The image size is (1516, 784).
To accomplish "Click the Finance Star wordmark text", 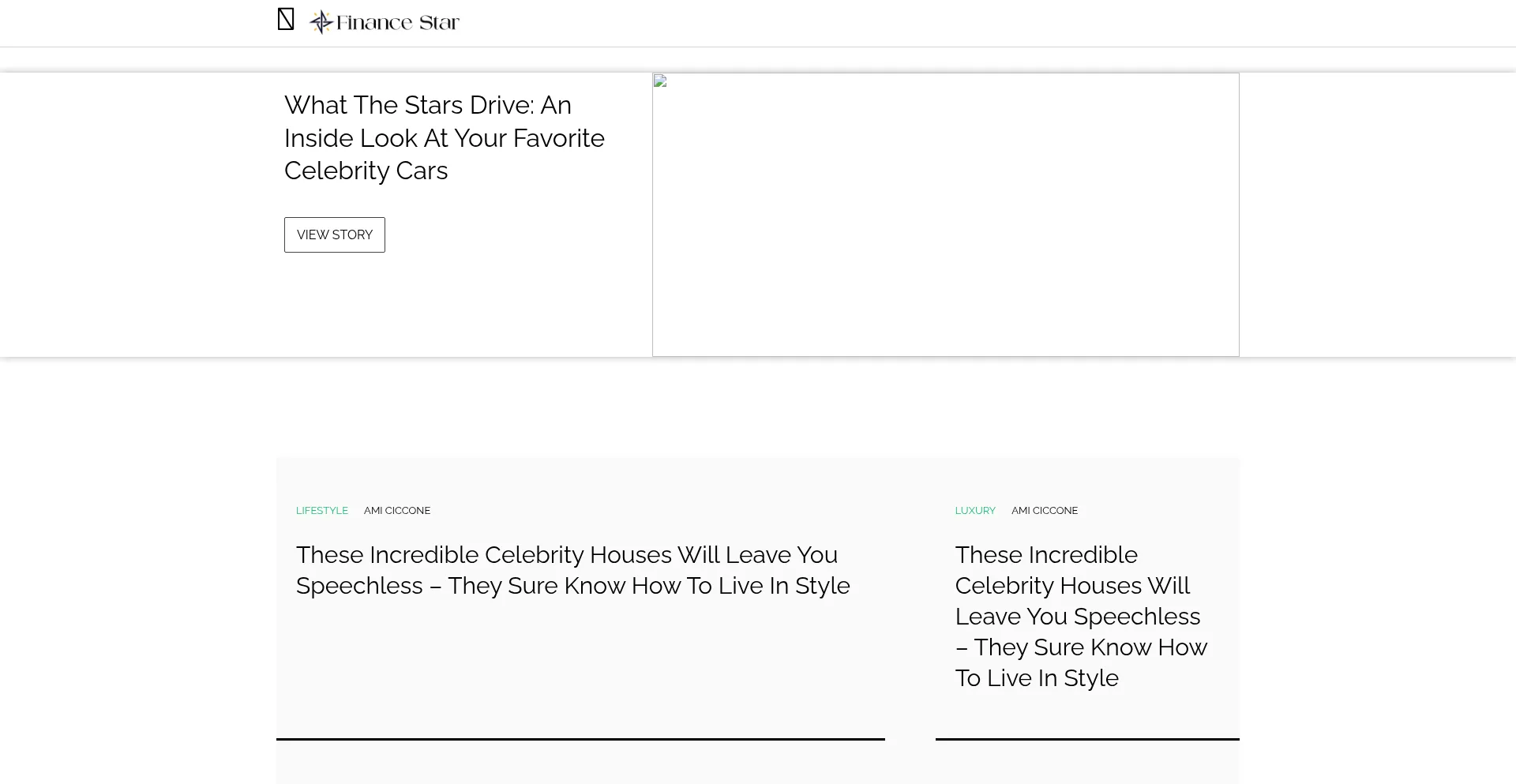I will click(x=397, y=23).
